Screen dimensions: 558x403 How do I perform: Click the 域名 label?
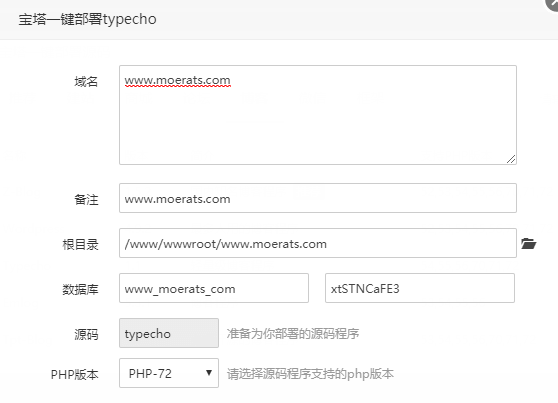(86, 82)
